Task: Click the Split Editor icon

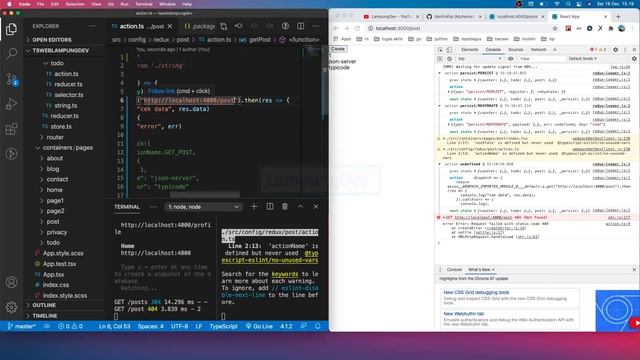Action: (x=300, y=26)
